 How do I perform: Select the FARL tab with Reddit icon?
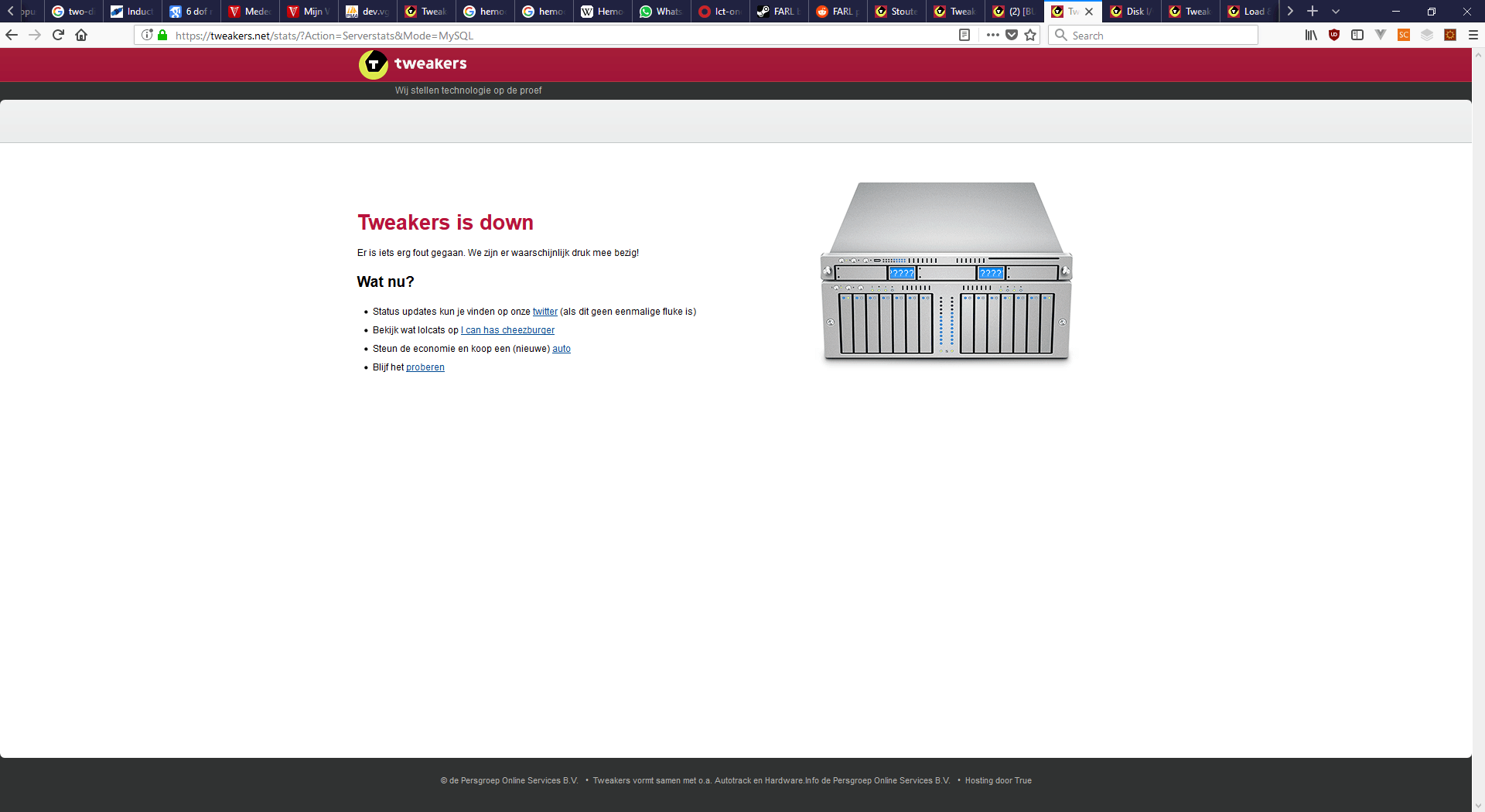838,12
